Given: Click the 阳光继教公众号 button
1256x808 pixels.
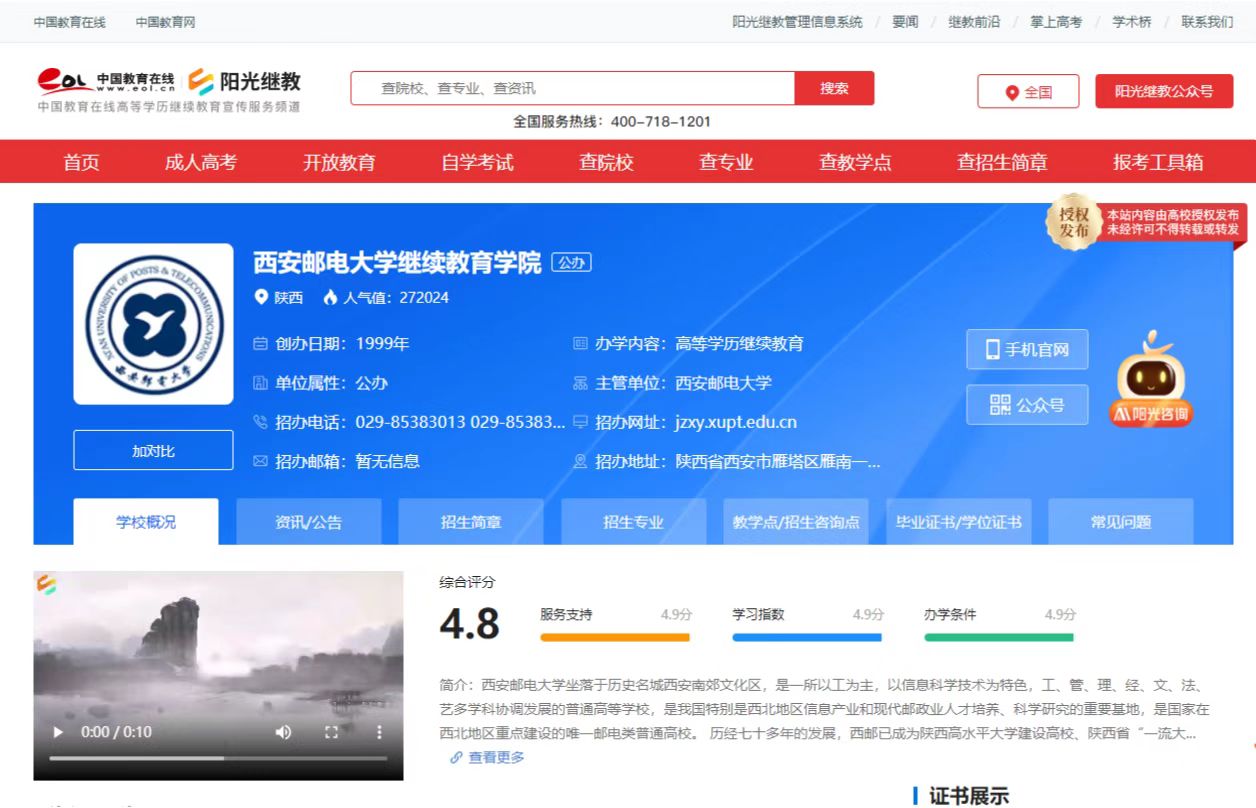Looking at the screenshot, I should [x=1164, y=91].
